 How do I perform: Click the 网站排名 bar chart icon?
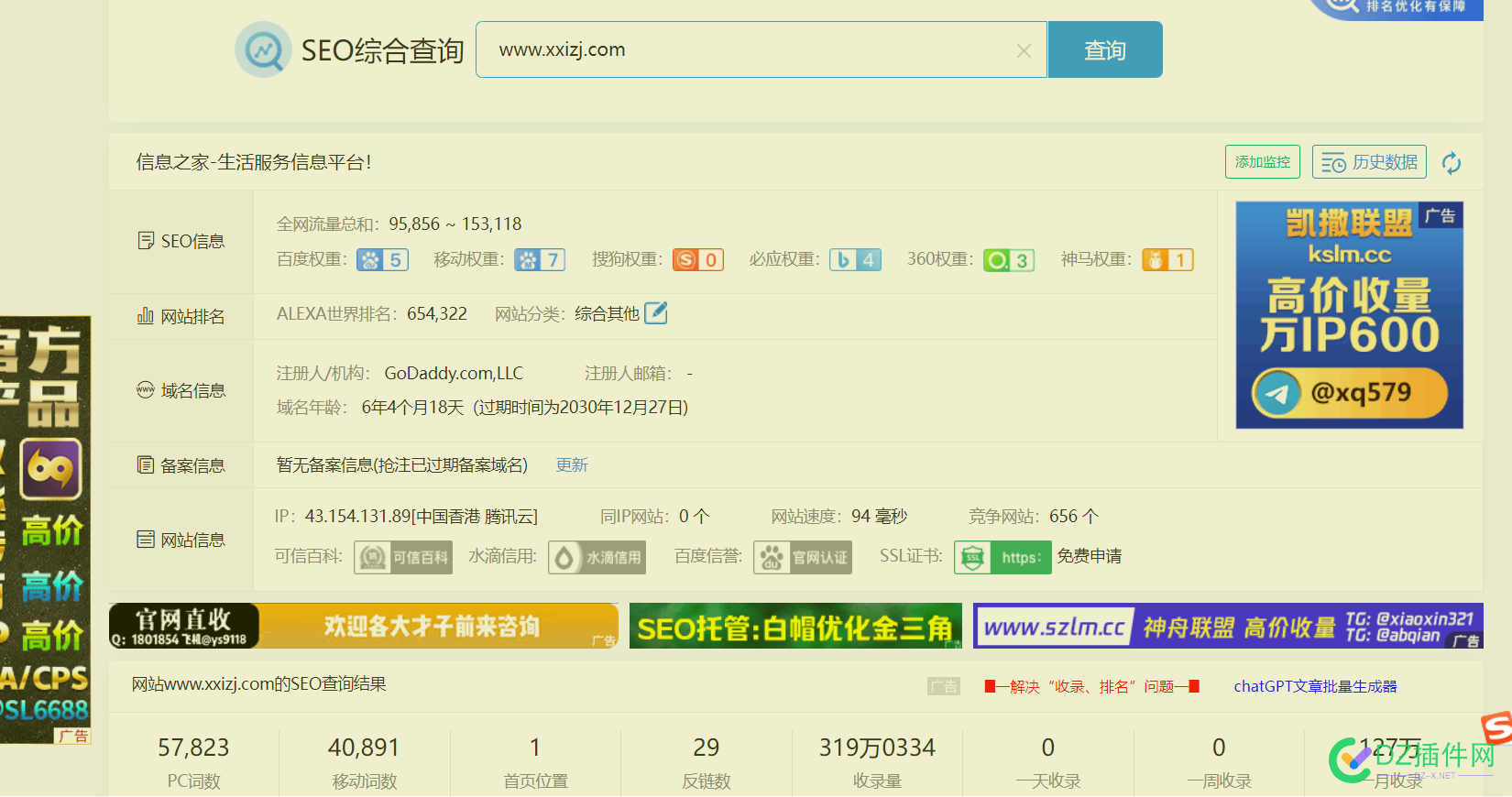[145, 316]
